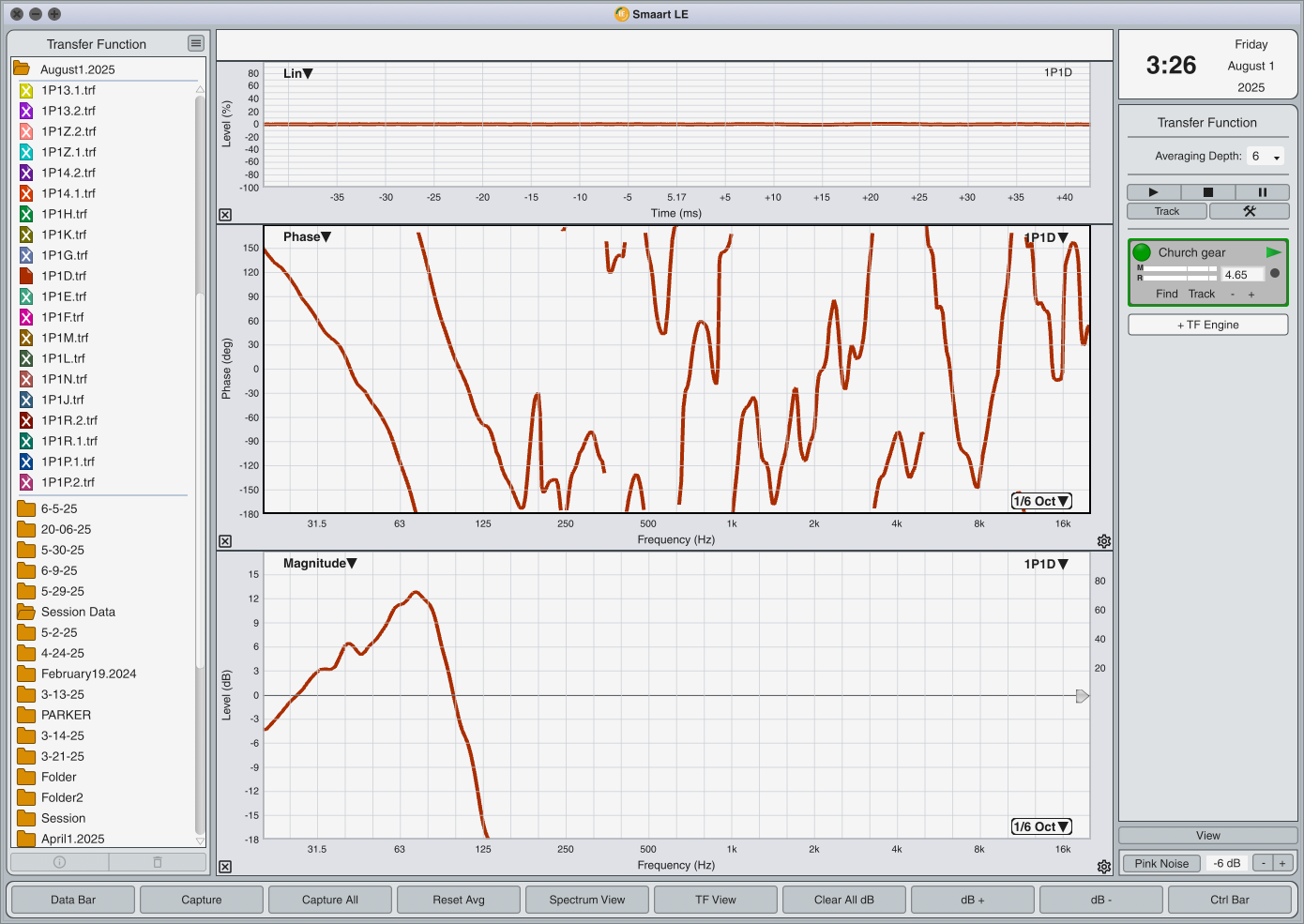Click the Pink Noise generator button
Screen dimensions: 1304x924
(x=1161, y=864)
